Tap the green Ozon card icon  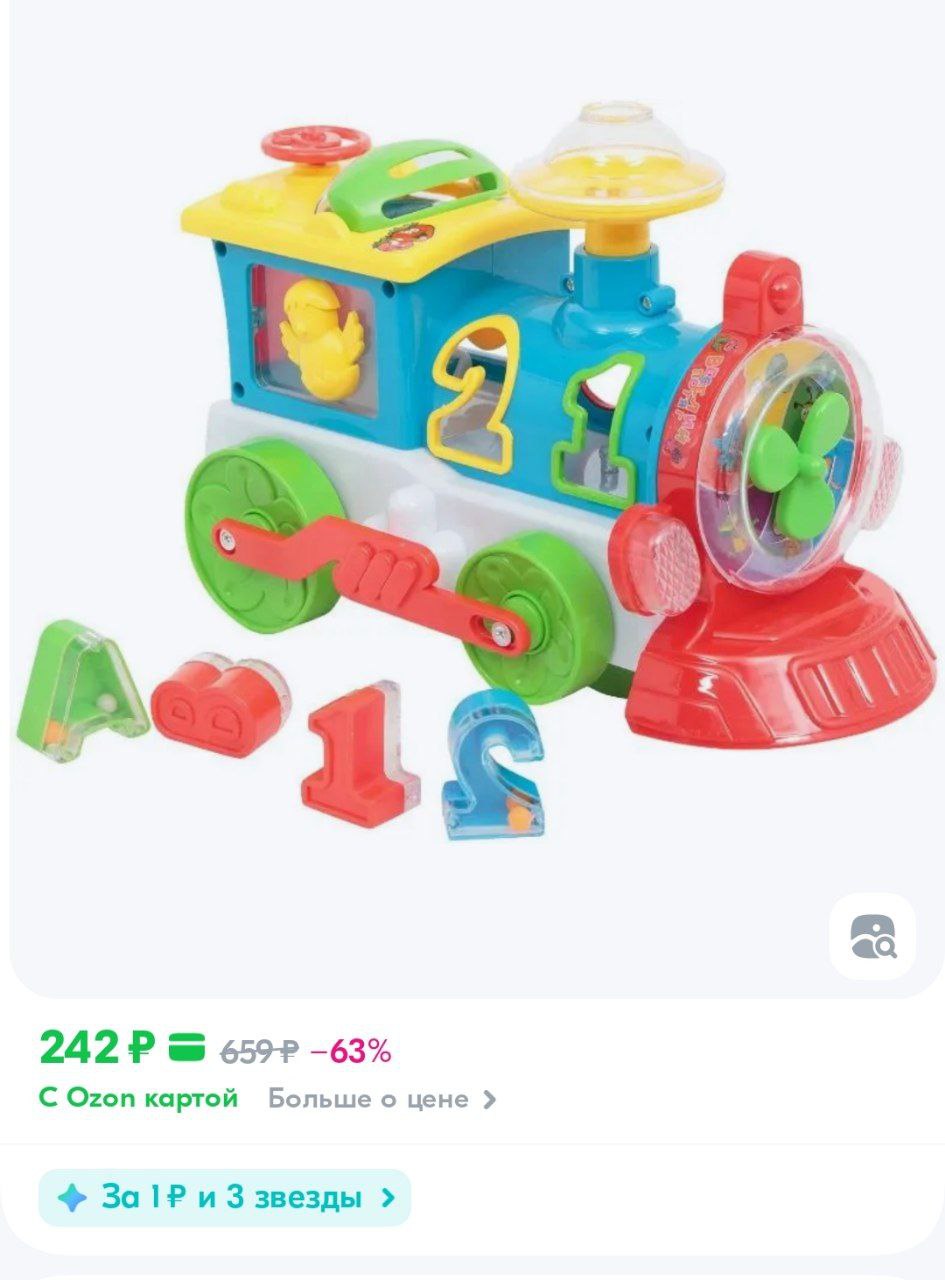186,1049
